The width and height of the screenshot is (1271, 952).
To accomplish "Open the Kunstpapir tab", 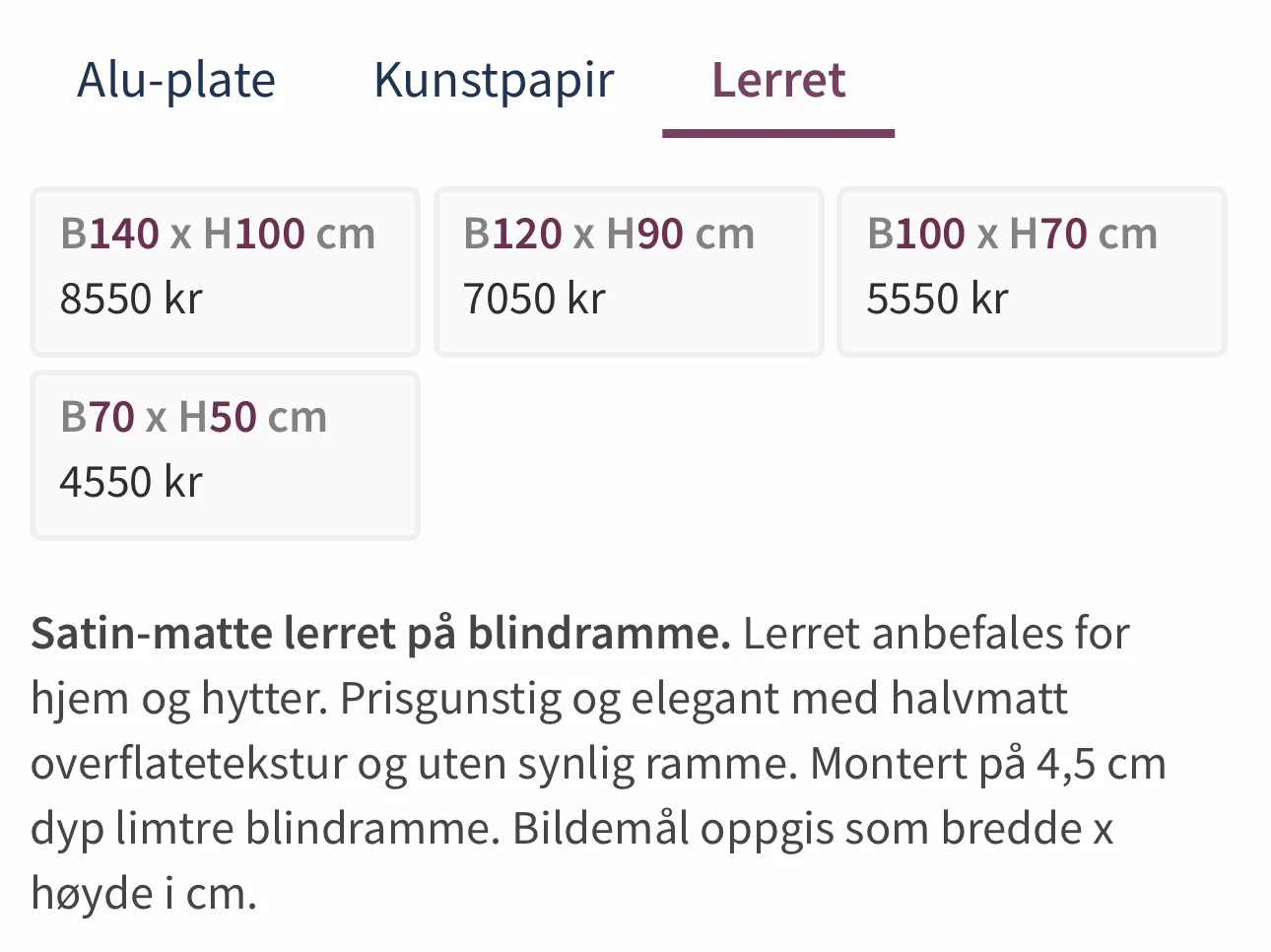I will [x=494, y=81].
